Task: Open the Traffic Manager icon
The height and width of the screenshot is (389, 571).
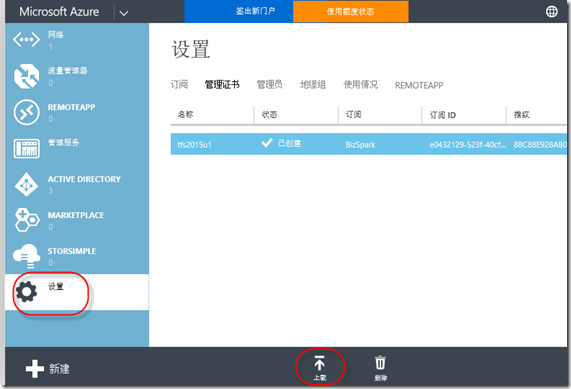Action: click(x=26, y=76)
